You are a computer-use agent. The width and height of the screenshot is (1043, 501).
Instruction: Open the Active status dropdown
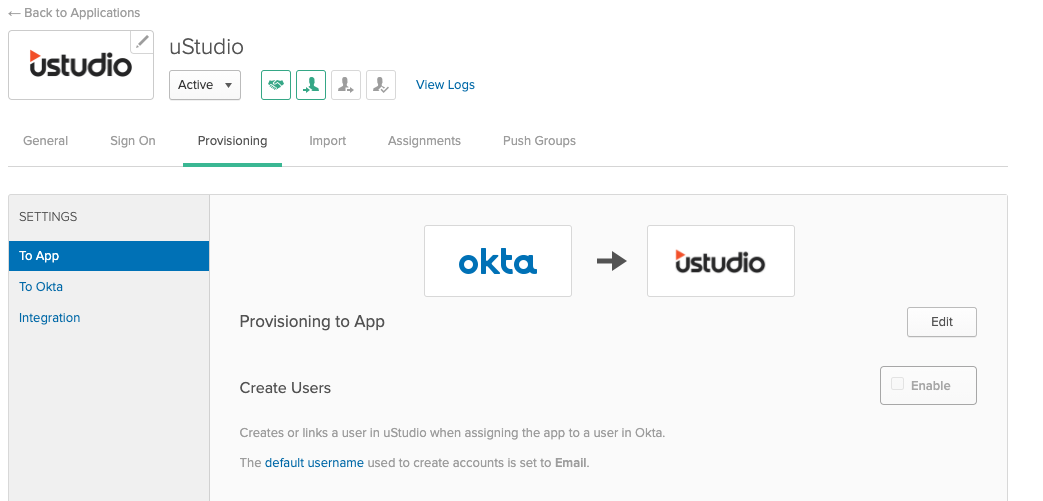tap(205, 85)
